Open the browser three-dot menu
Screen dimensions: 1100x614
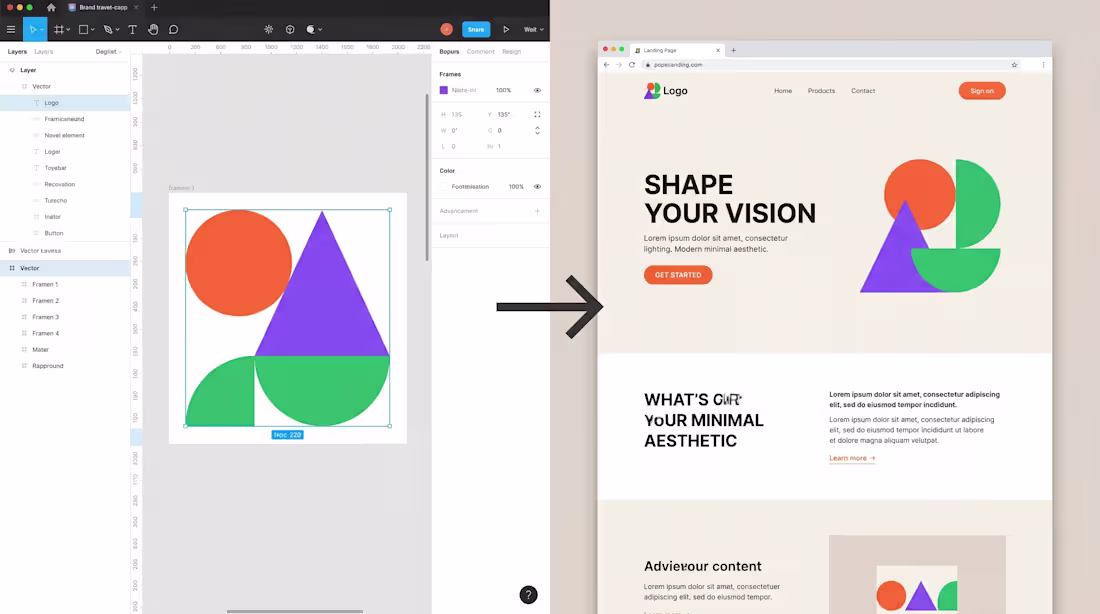(1043, 65)
